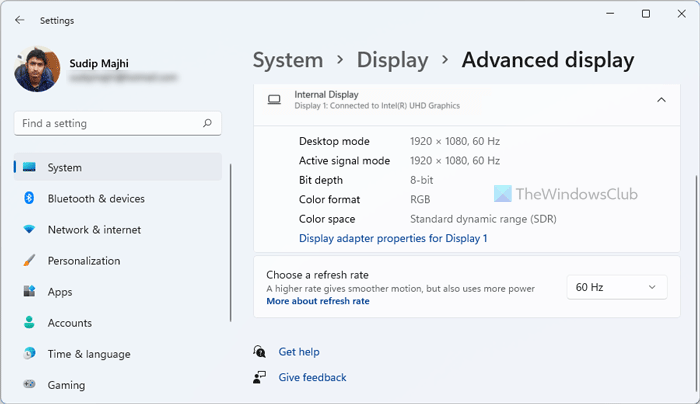The height and width of the screenshot is (404, 700).
Task: Click Sudip Majhi profile picture
Action: pyautogui.click(x=39, y=67)
